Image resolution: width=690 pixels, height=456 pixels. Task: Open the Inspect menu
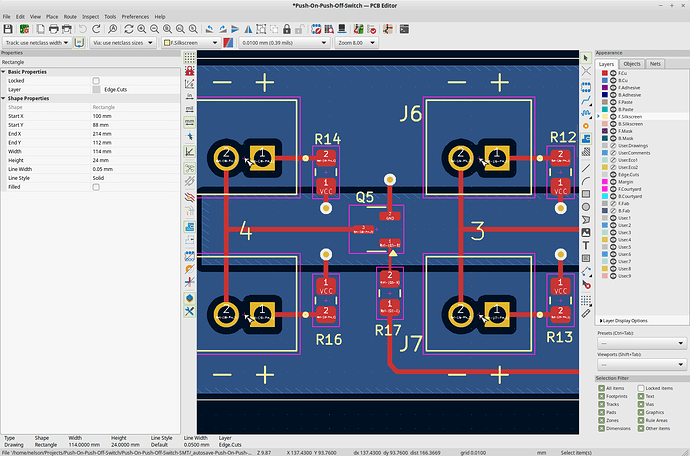pos(90,17)
